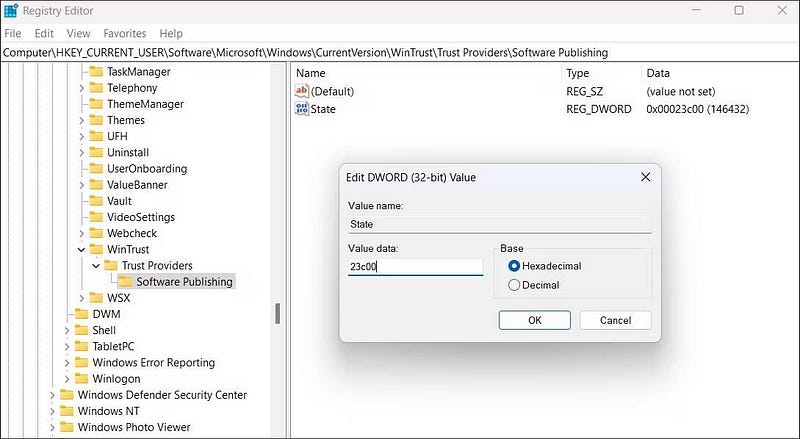Screen dimensions: 800x439
Task: Click the Windows Defender Security Center folder icon
Action: coord(67,395)
